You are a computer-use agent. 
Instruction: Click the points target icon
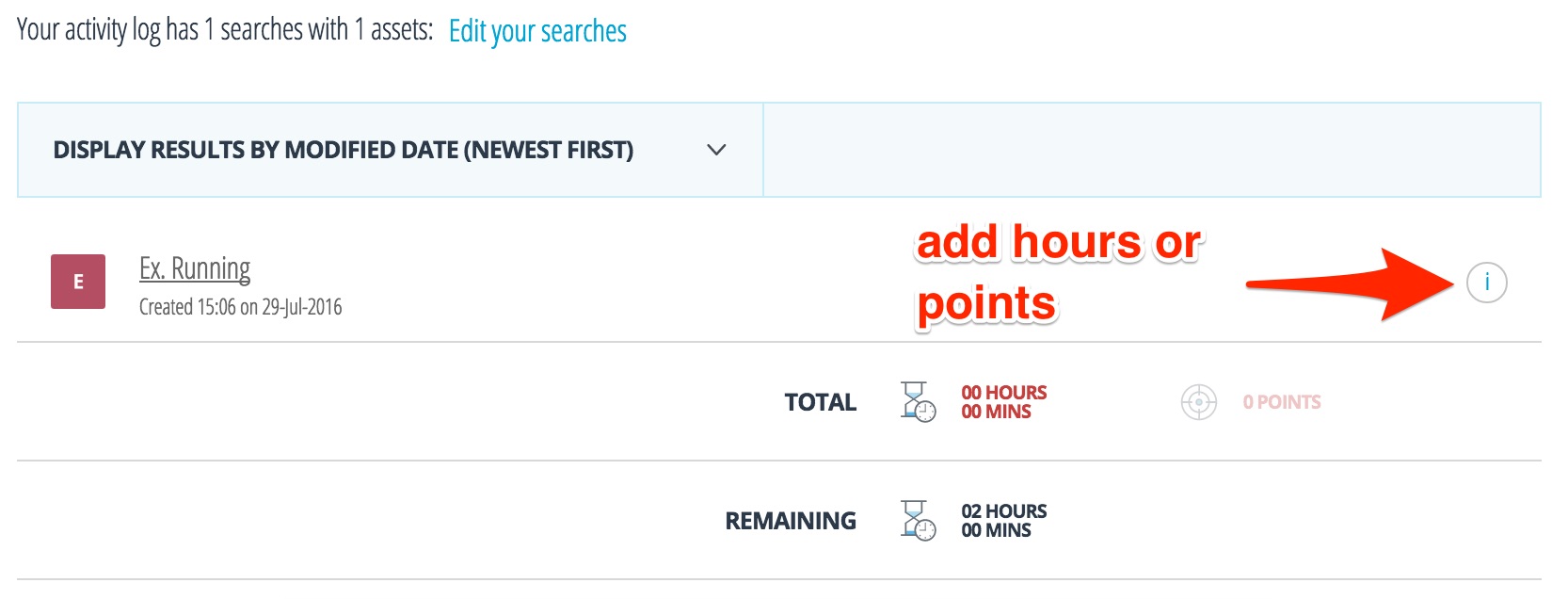[x=1198, y=402]
